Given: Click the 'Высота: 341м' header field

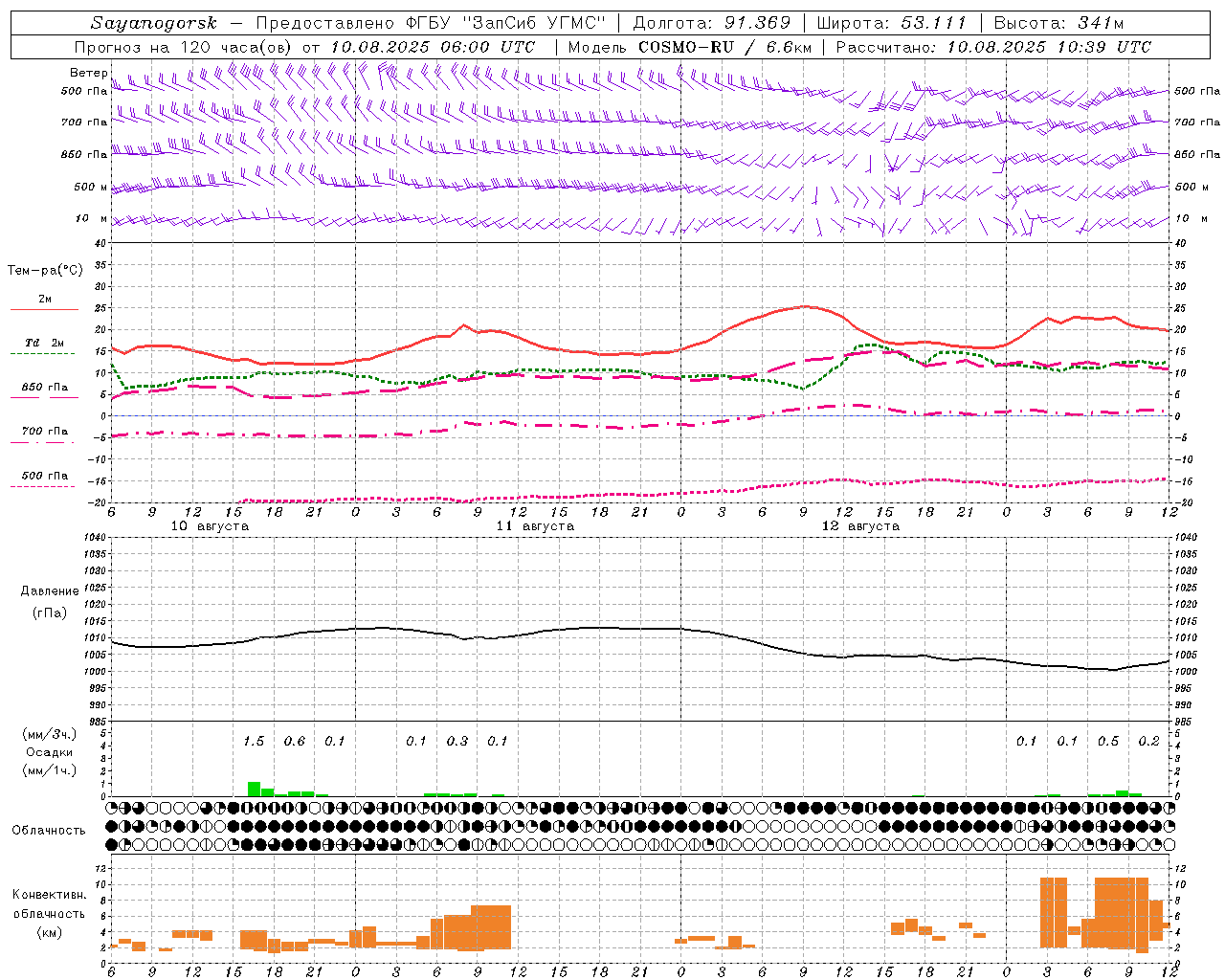Looking at the screenshot, I should coord(1058,23).
